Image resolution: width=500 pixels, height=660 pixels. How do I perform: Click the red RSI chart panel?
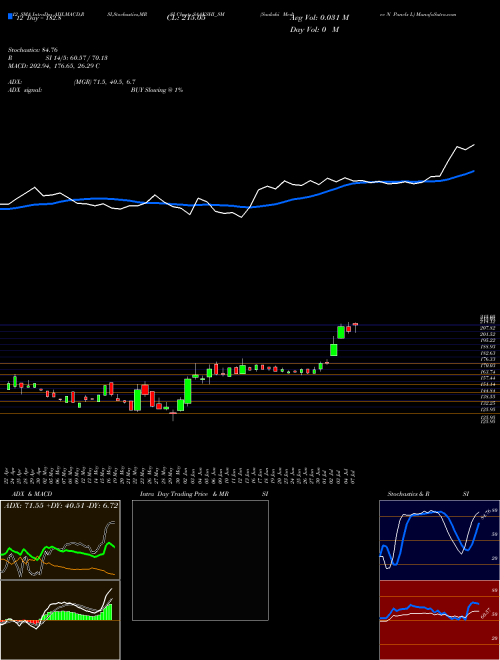(x=439, y=620)
